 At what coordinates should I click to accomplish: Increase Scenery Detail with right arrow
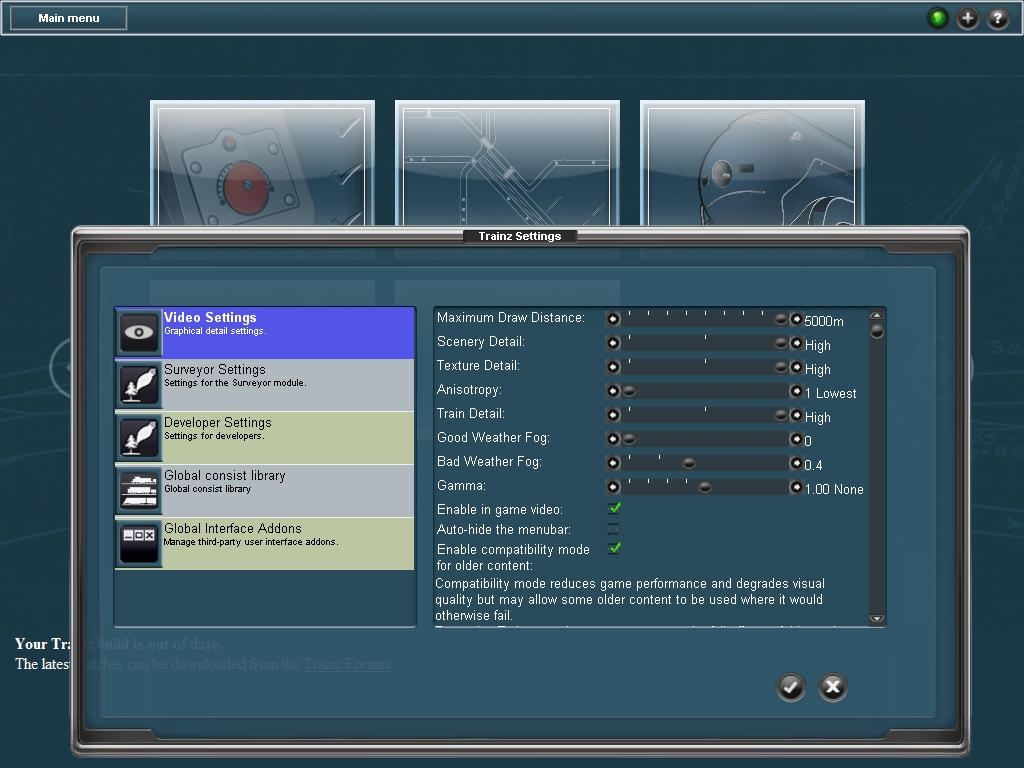(796, 343)
